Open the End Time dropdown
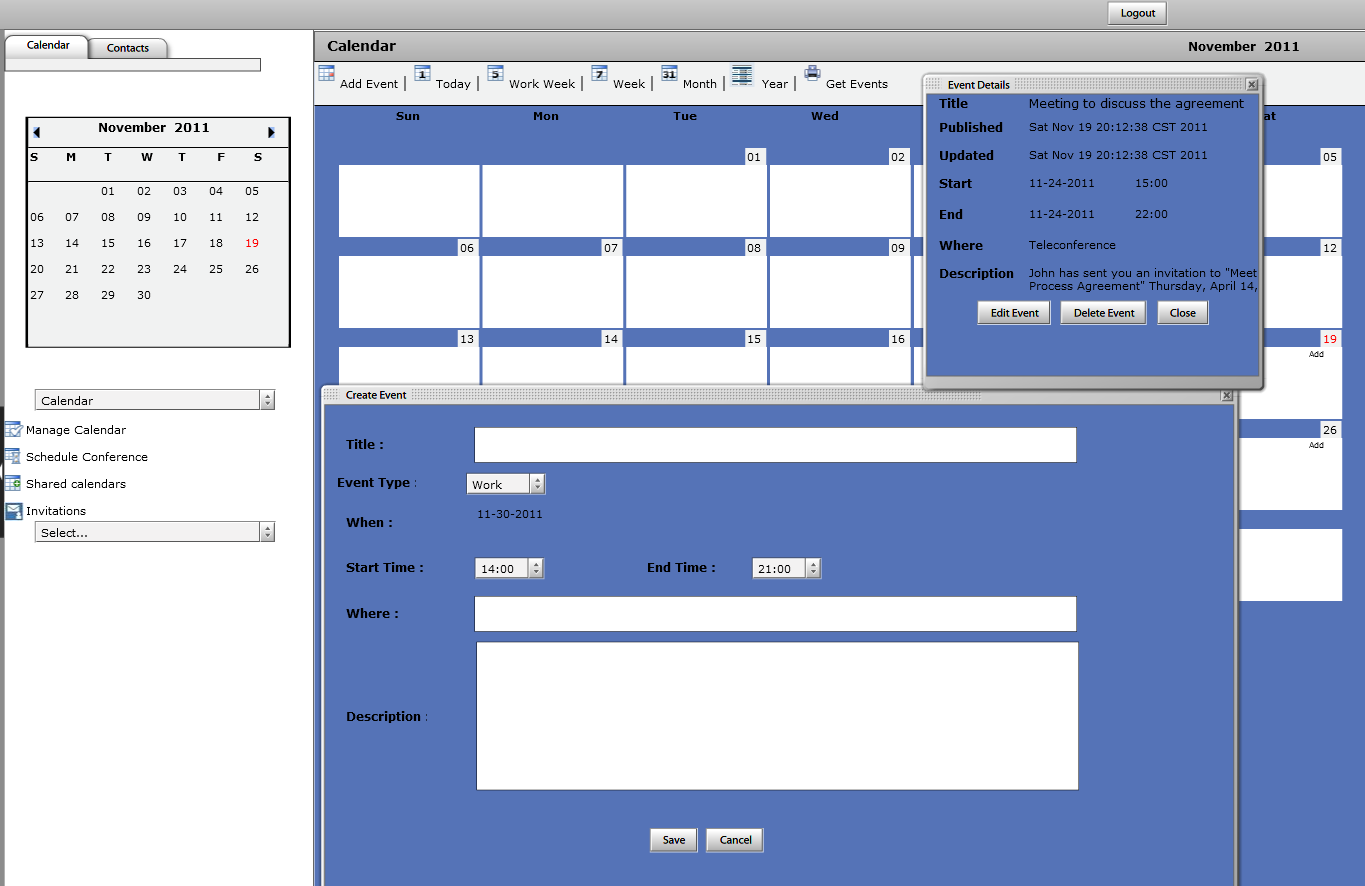Viewport: 1365px width, 886px height. coord(813,569)
